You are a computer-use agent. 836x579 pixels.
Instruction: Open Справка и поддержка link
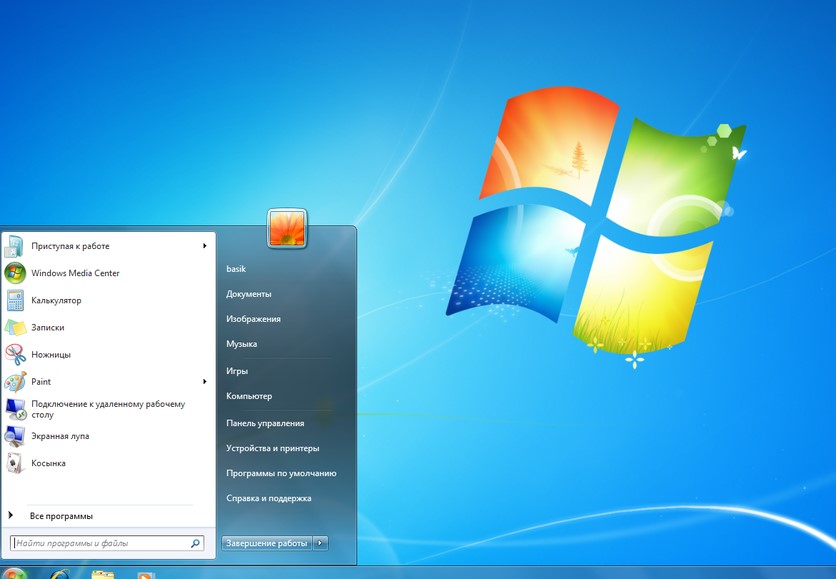coord(269,498)
